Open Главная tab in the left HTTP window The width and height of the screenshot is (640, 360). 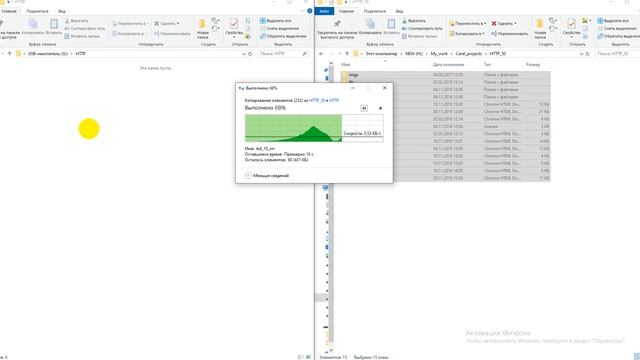point(9,11)
